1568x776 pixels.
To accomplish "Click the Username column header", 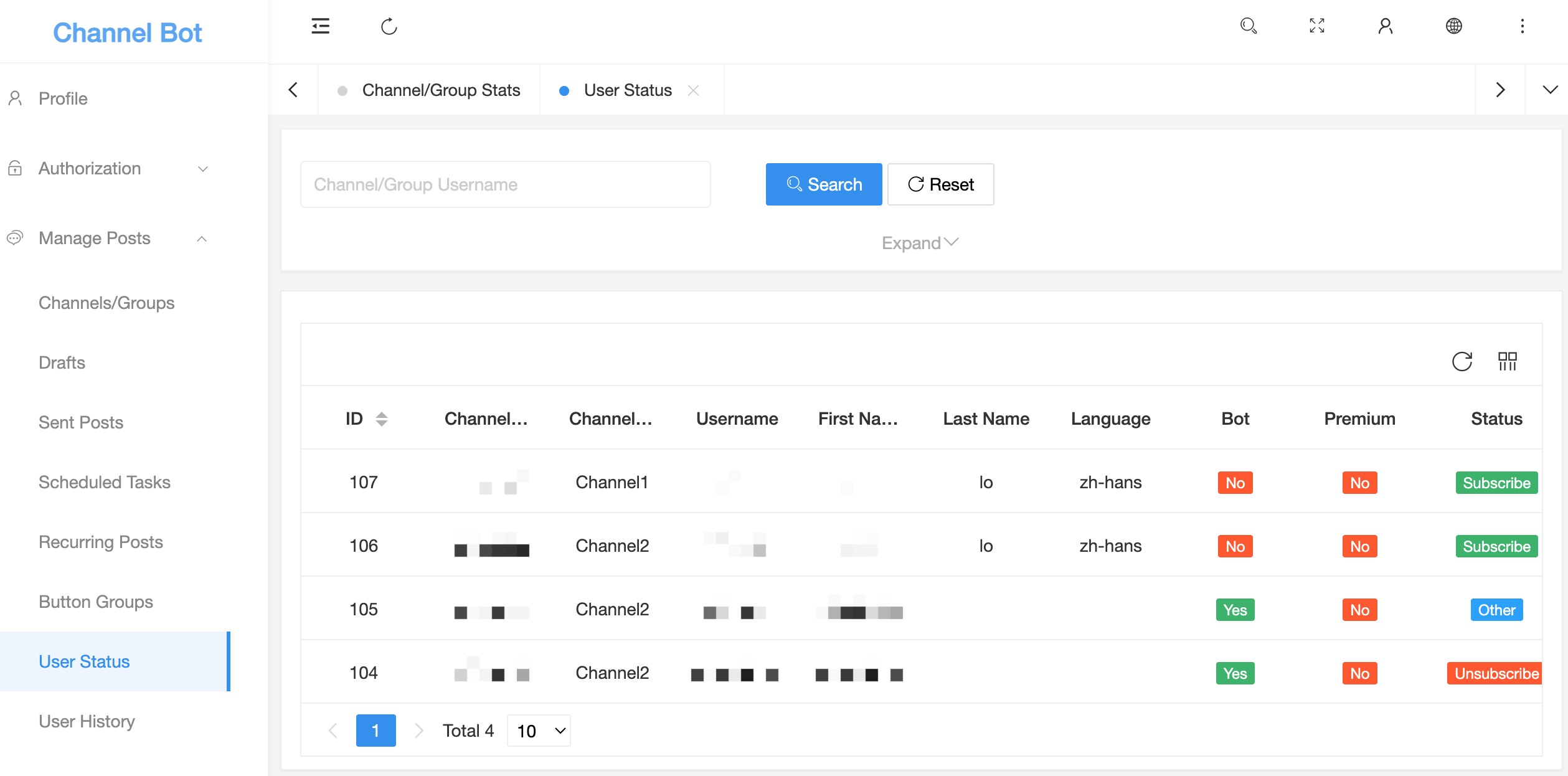I will coord(737,419).
